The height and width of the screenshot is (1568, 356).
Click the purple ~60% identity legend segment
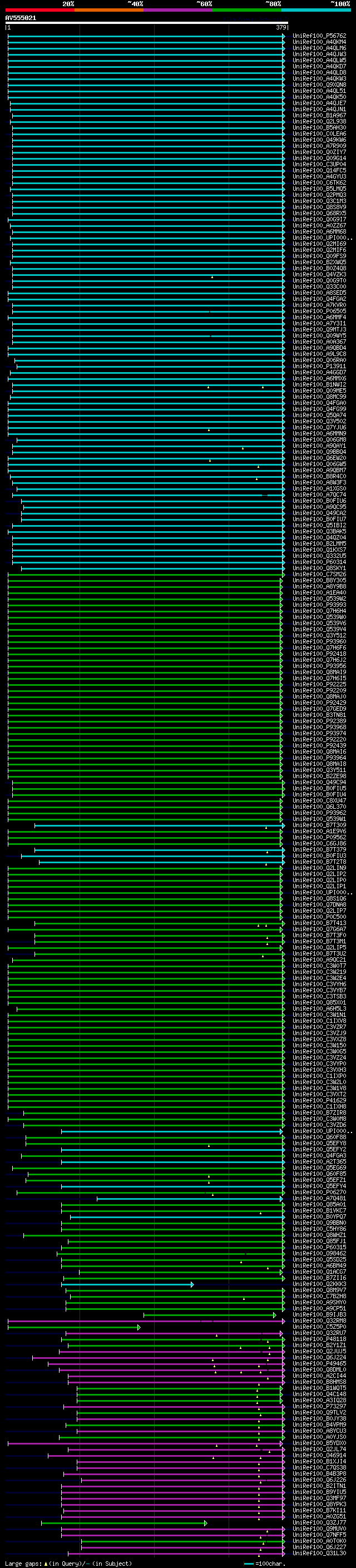[179, 10]
